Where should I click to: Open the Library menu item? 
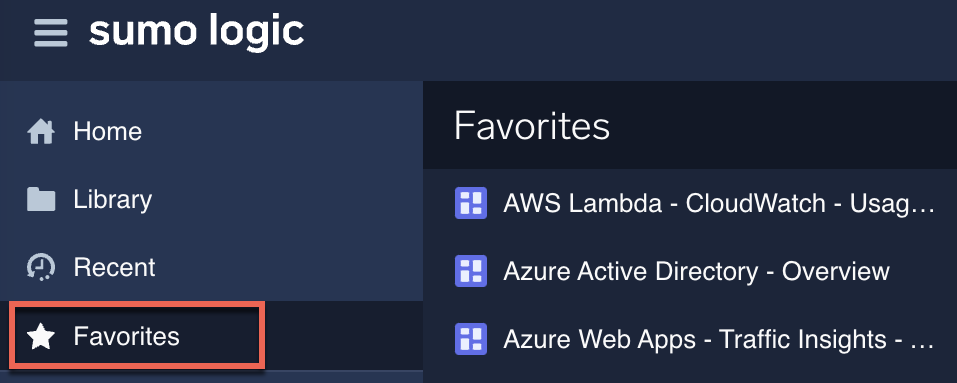click(x=211, y=199)
